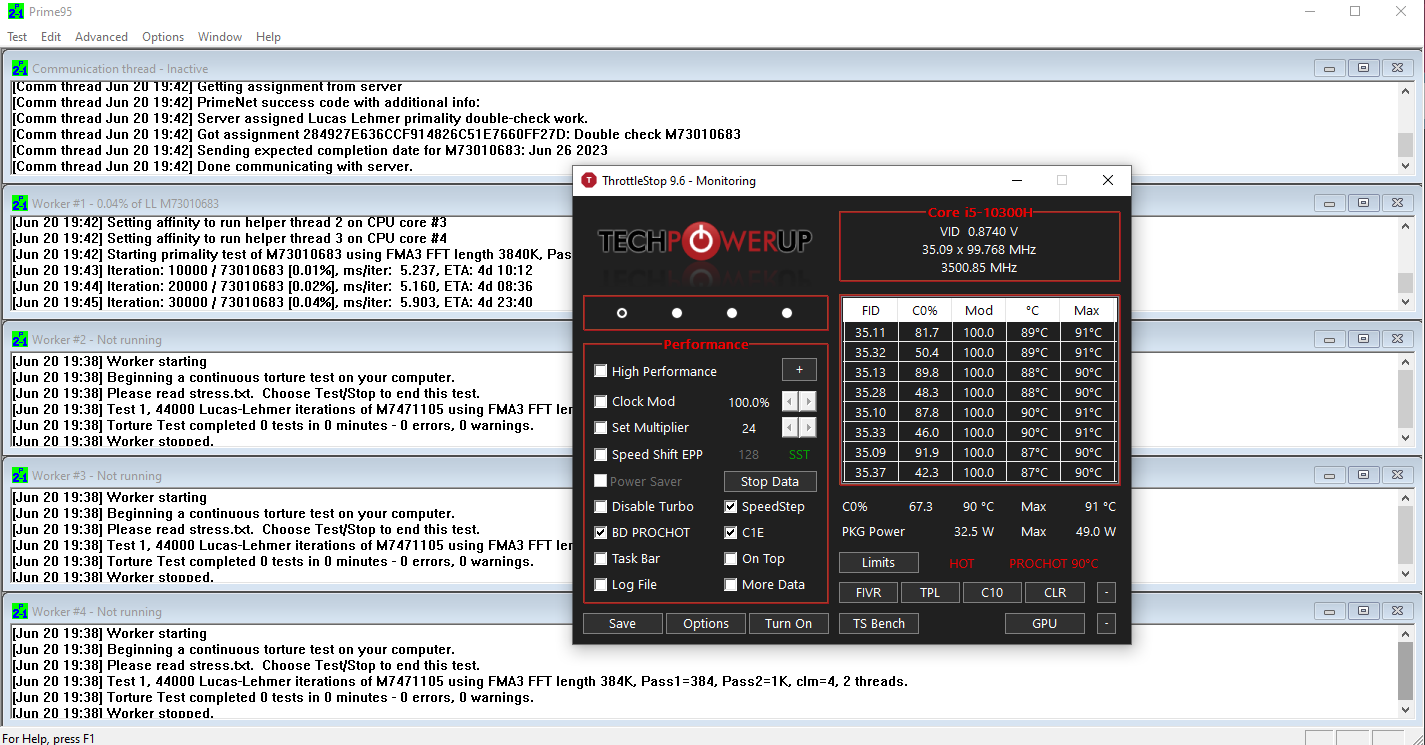Enable the Clock Mod checkbox

click(x=601, y=402)
